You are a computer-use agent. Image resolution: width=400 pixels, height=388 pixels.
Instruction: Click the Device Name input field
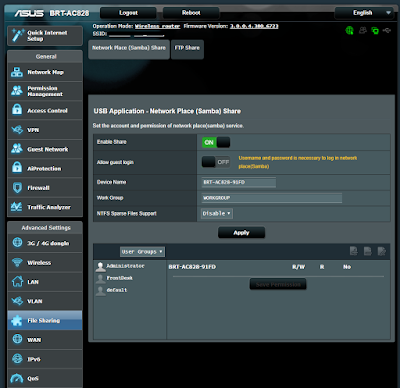coord(239,182)
